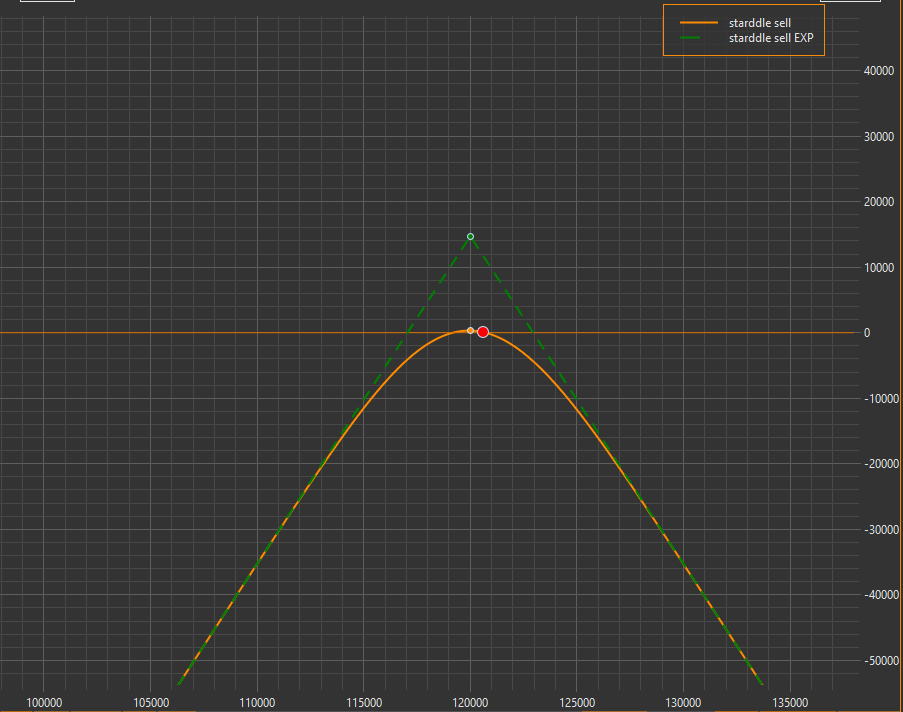
Task: Click the y-axis label 40000
Action: tap(879, 71)
